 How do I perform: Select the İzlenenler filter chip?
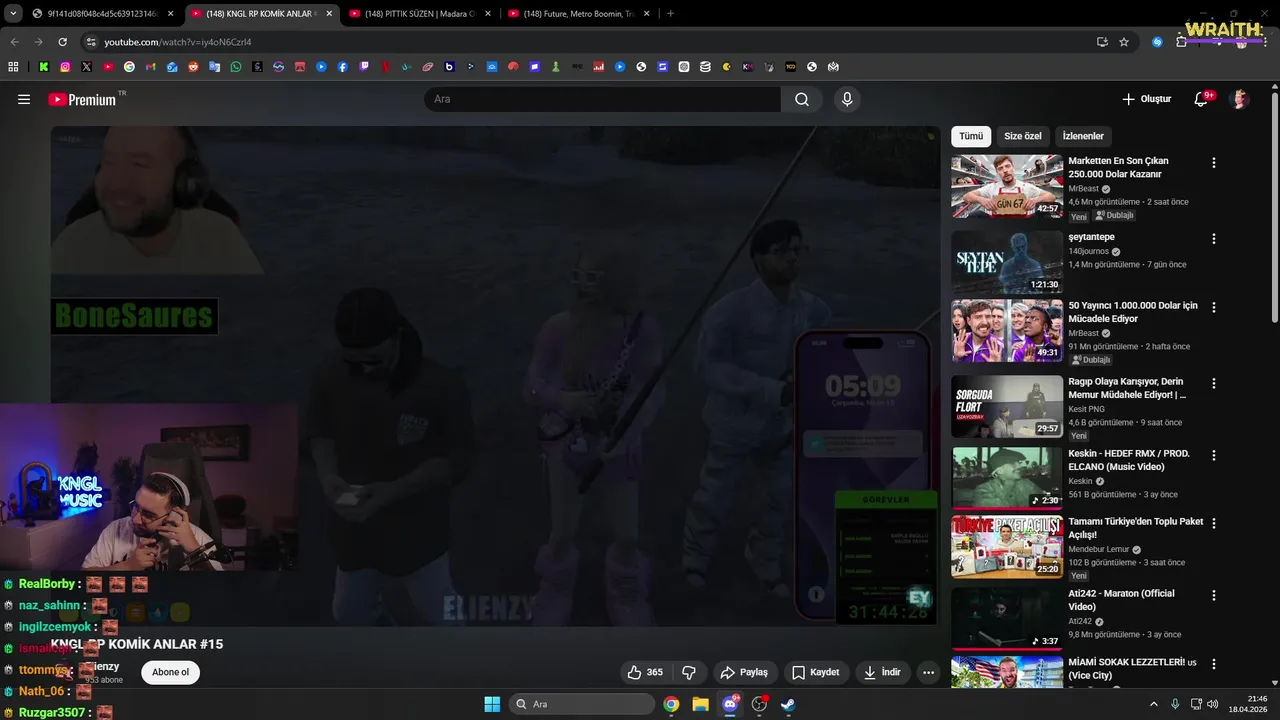1083,136
